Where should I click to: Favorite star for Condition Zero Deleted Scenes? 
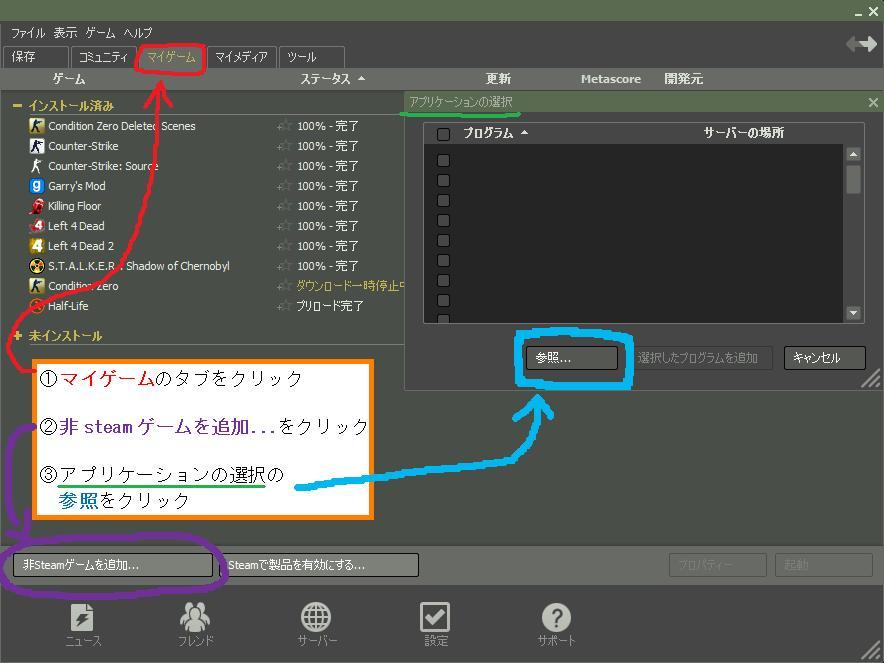pos(284,126)
